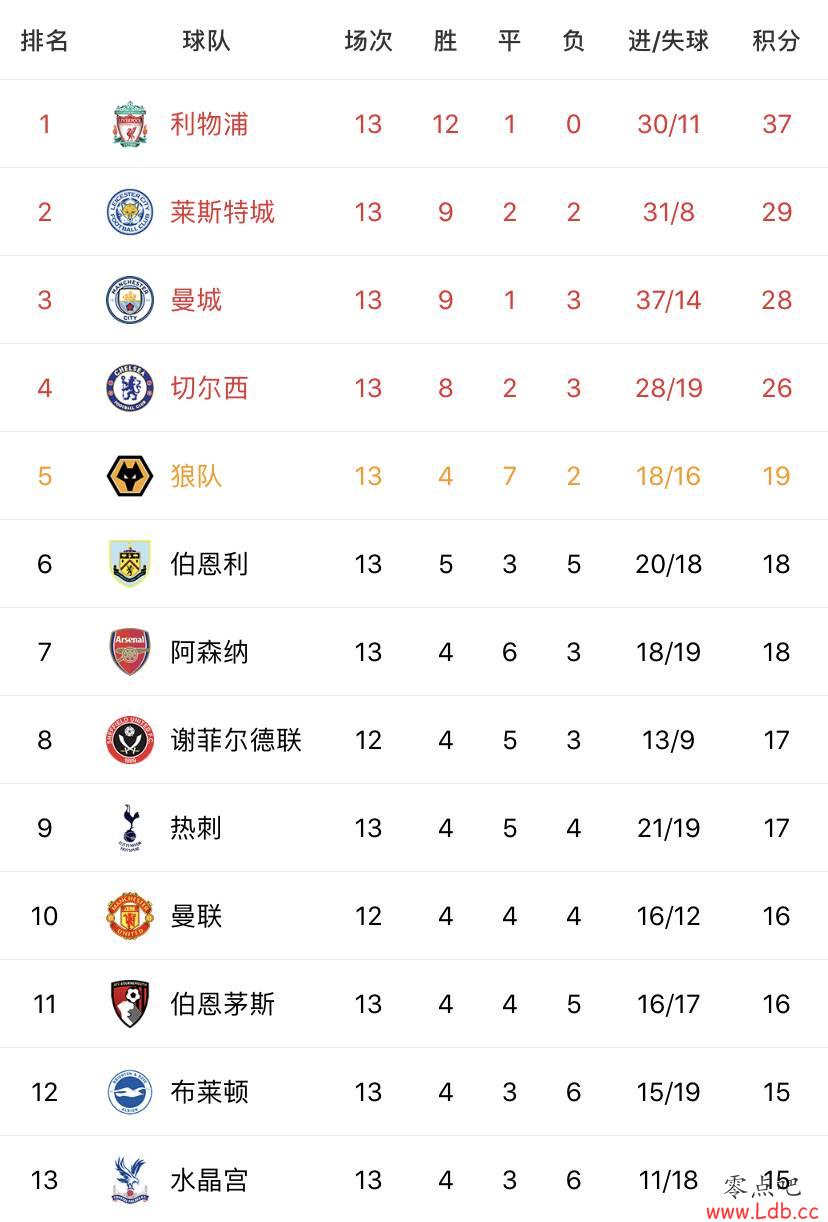Select the Manchester City crest icon
The width and height of the screenshot is (828, 1222).
click(130, 300)
